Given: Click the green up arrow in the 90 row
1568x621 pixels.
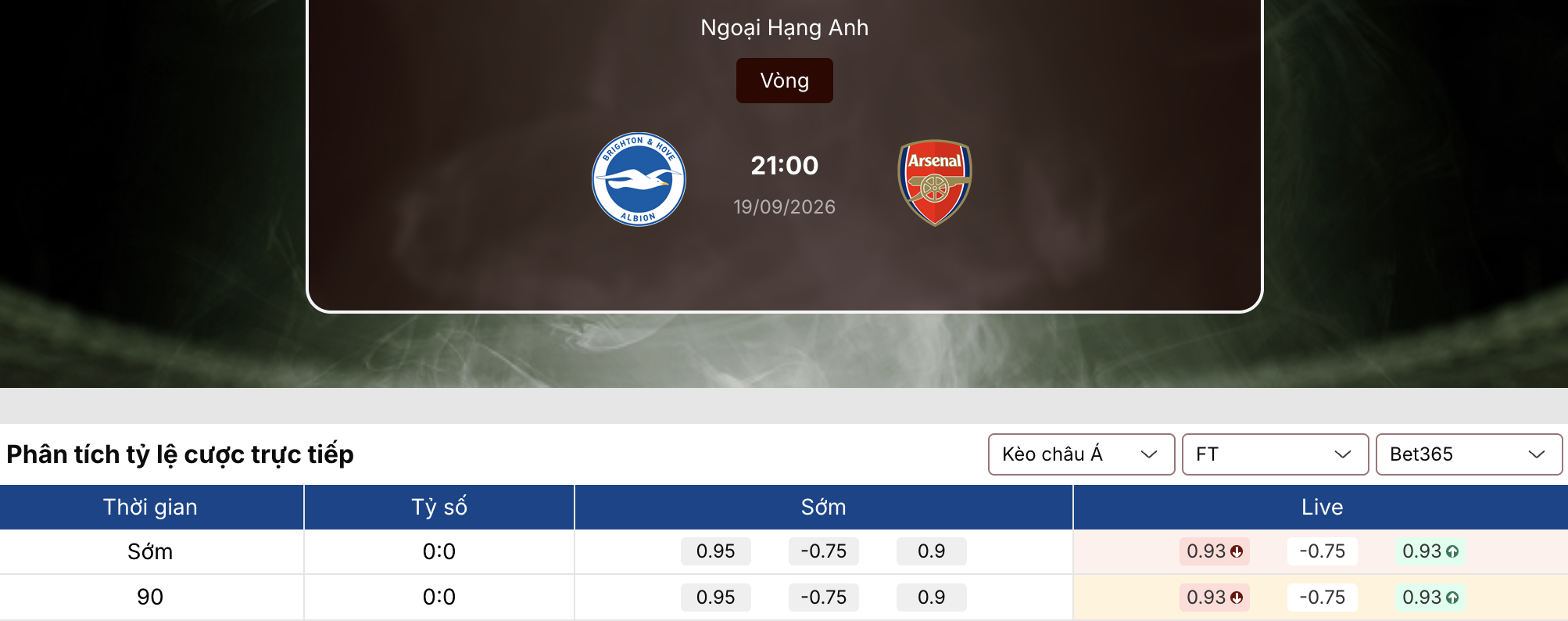Looking at the screenshot, I should coord(1452,598).
